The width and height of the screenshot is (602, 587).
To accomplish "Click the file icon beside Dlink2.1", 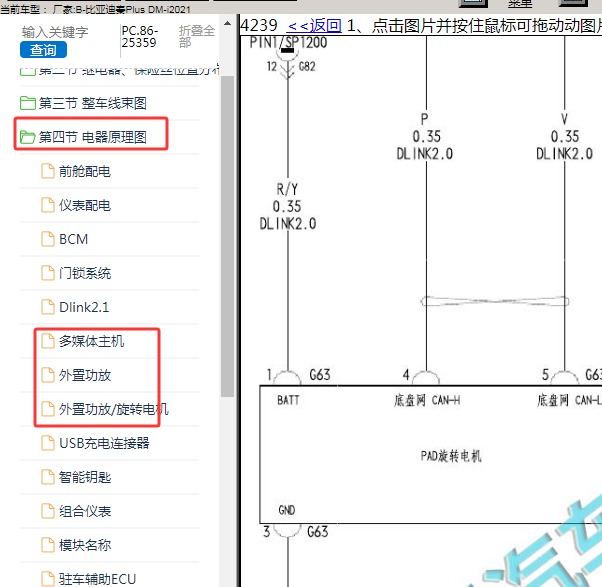I will [x=48, y=307].
